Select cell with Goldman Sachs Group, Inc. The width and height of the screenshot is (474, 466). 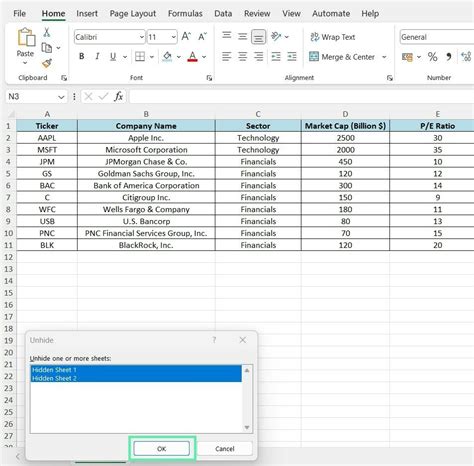pos(146,174)
